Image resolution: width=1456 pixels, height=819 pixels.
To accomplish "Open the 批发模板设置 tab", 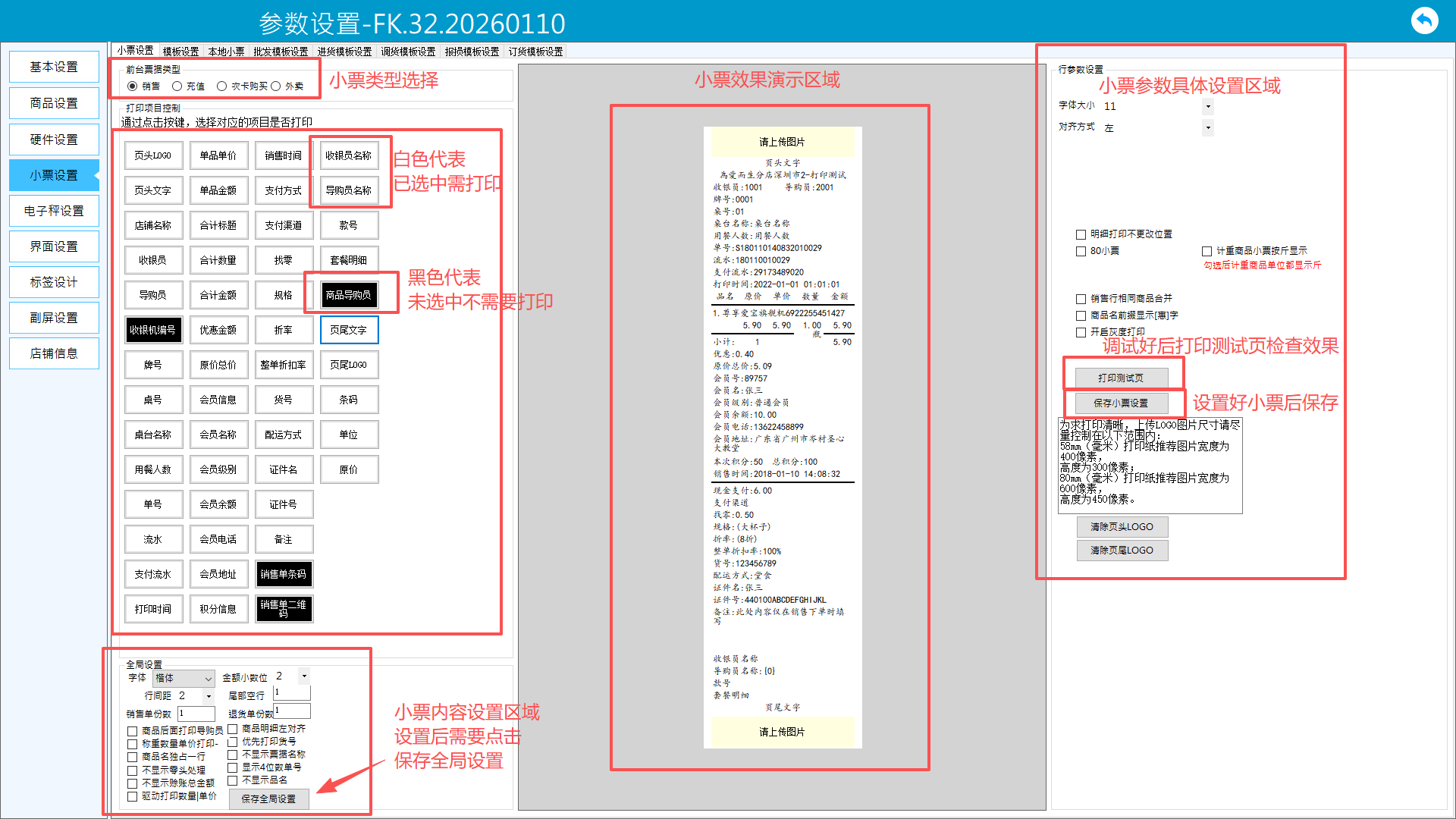I will [x=281, y=52].
